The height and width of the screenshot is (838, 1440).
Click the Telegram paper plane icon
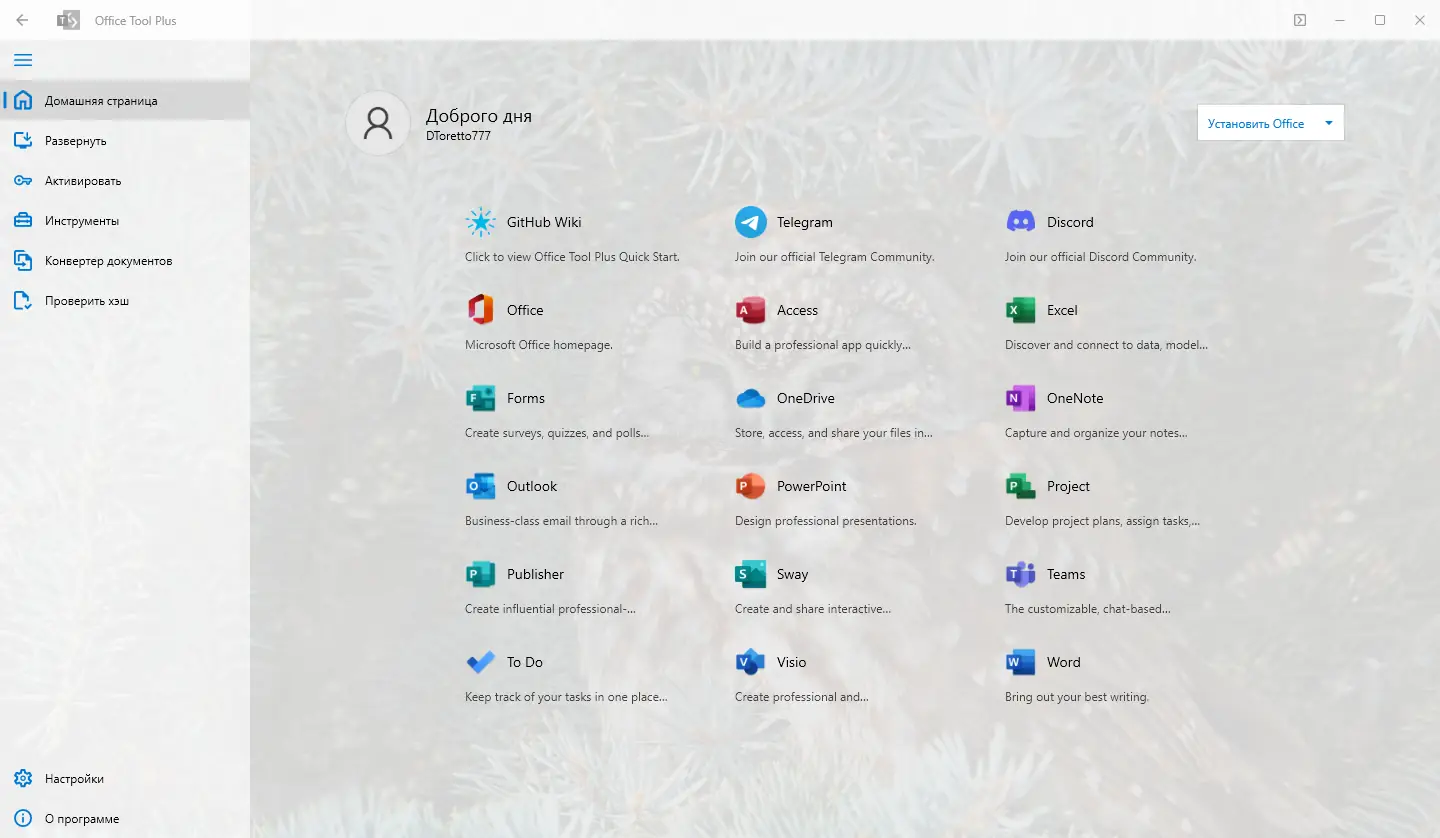[751, 222]
